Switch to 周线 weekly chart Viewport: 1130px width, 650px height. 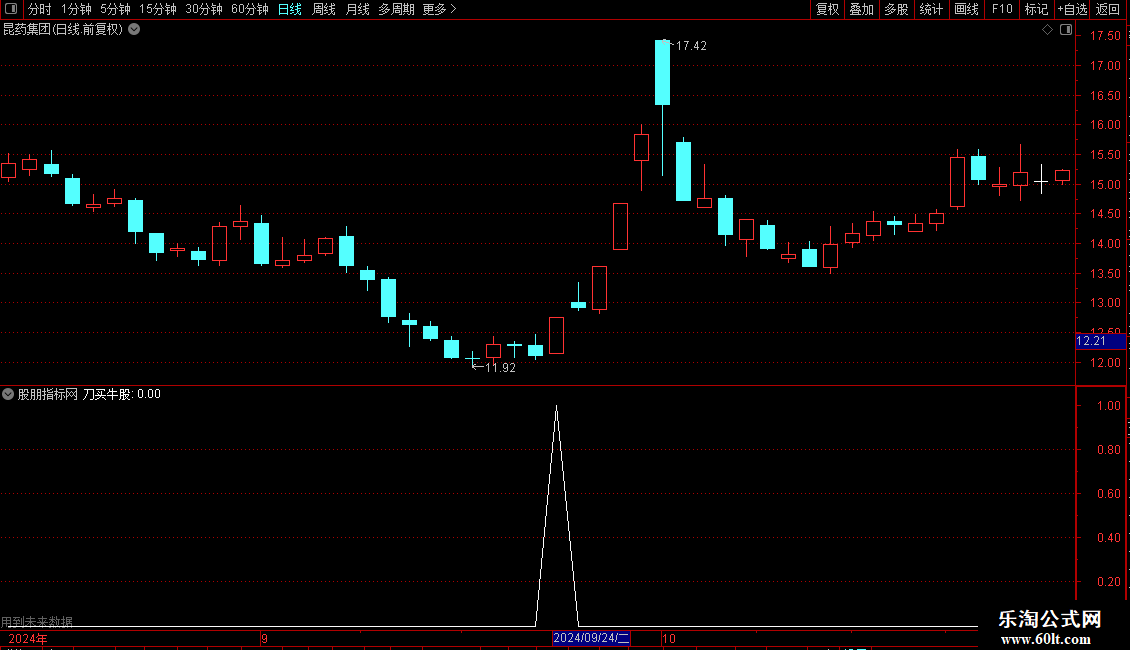(x=324, y=9)
